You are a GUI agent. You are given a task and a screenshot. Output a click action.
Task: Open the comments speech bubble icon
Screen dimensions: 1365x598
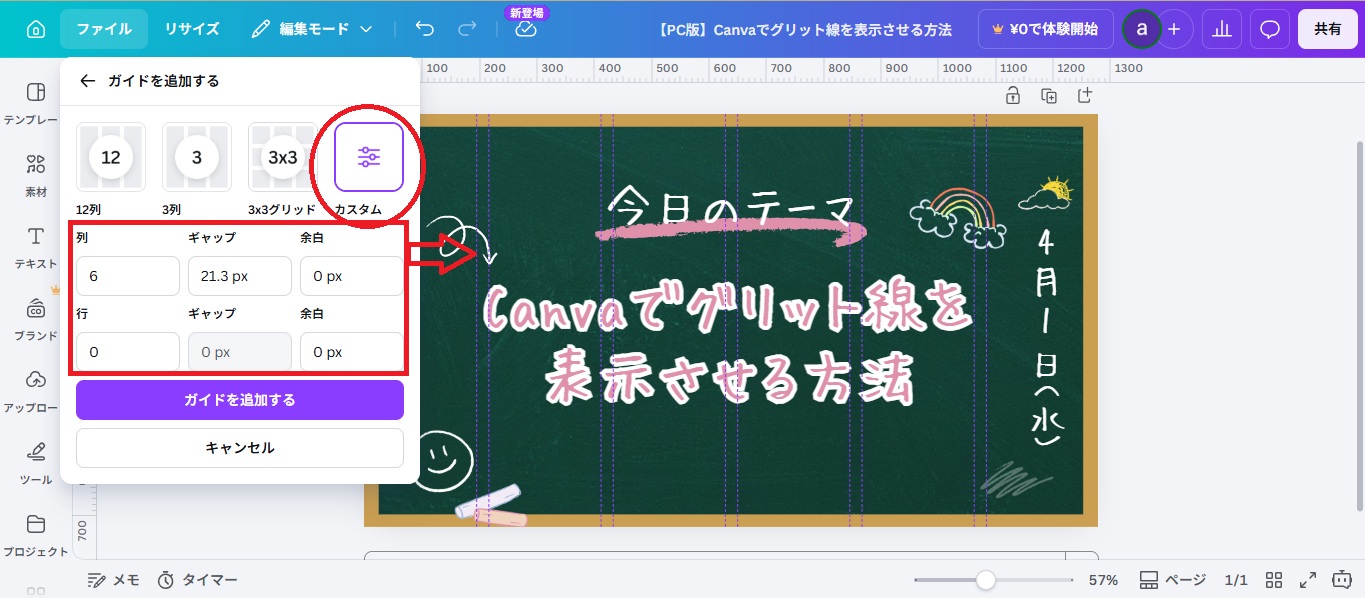[x=1270, y=29]
